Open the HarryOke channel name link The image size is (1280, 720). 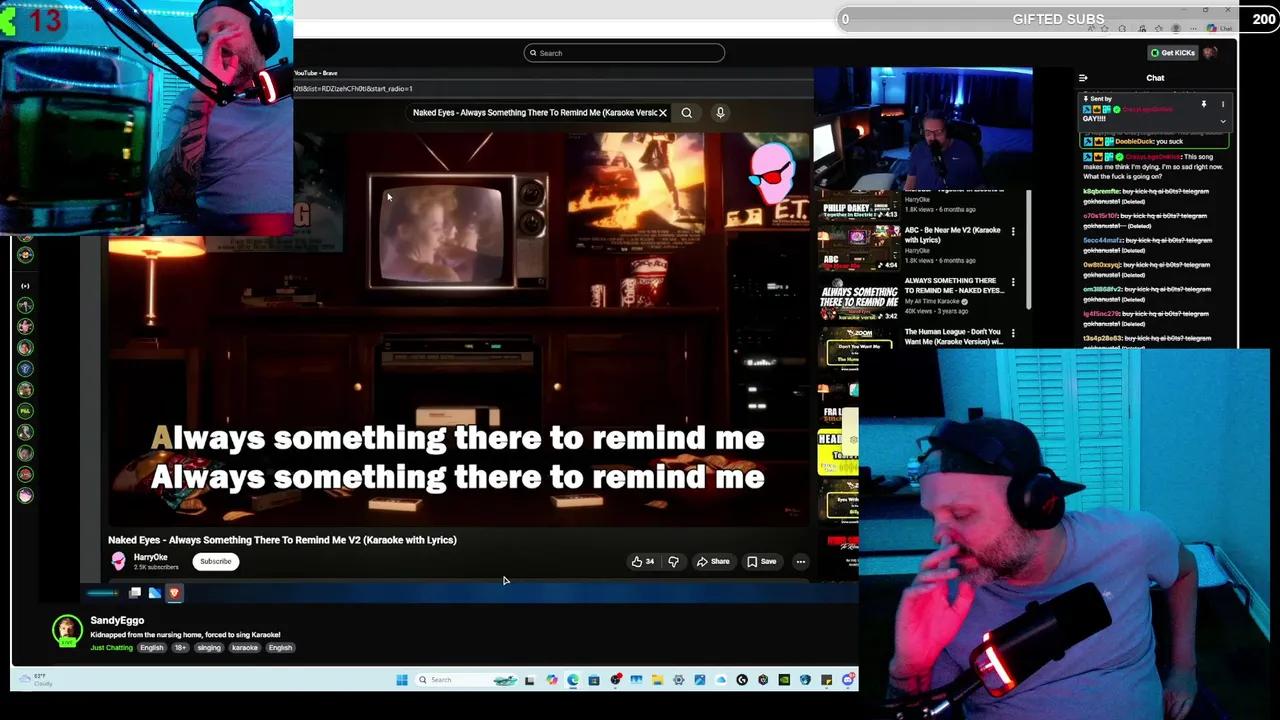pos(150,557)
